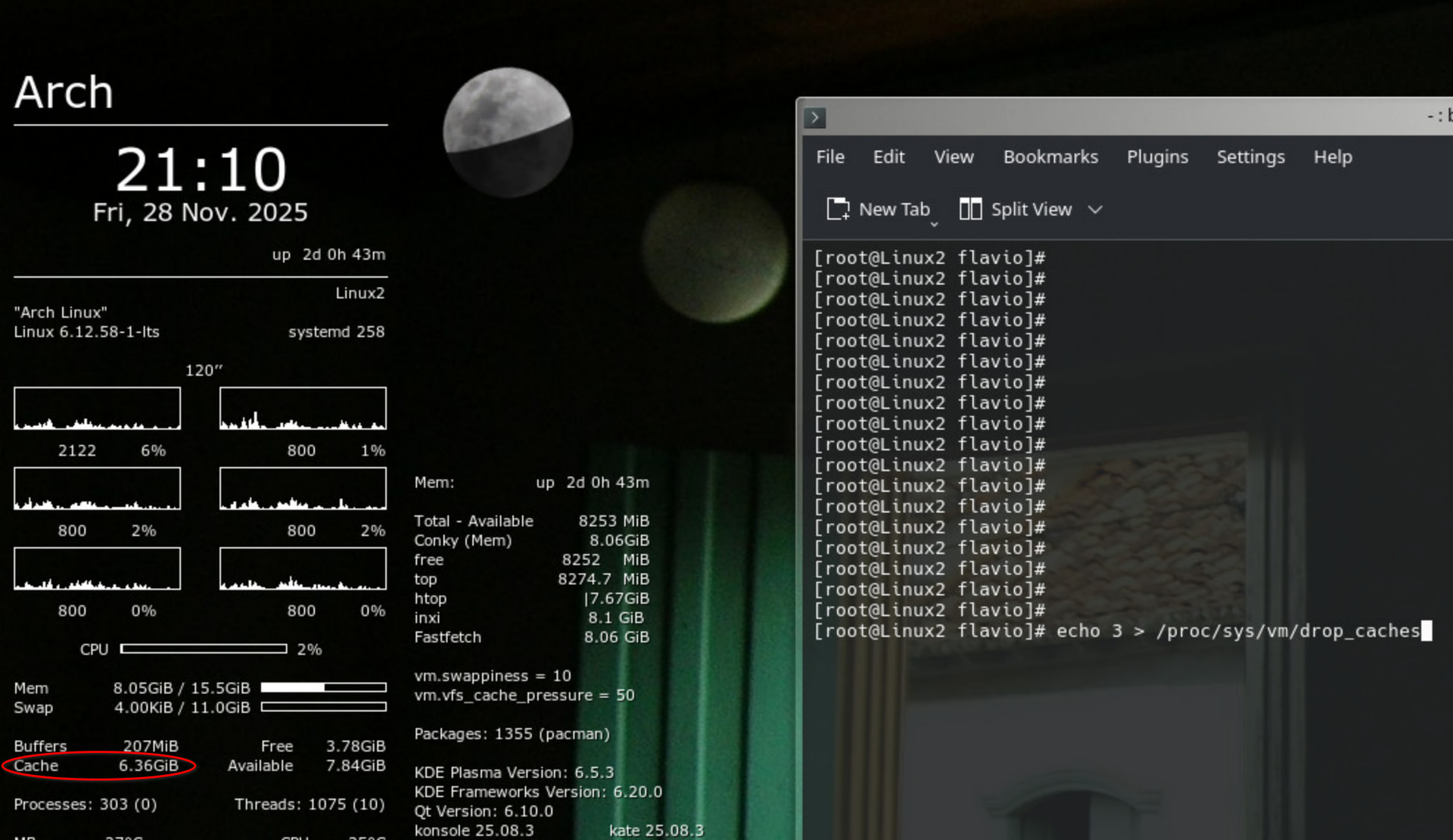This screenshot has width=1453, height=840.
Task: Click the echo drop_caches command line
Action: [1237, 631]
